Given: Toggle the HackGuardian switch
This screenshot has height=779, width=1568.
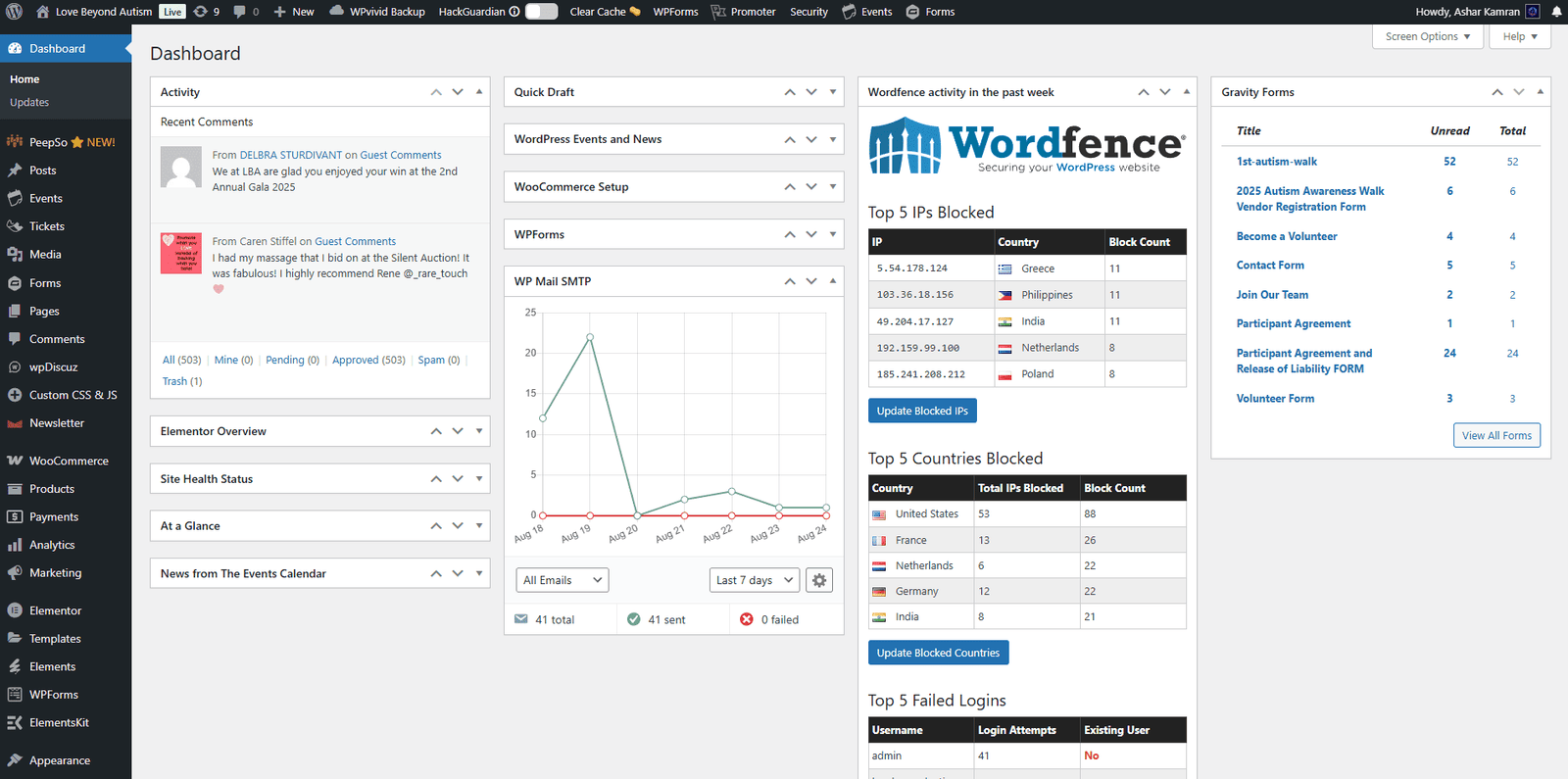Looking at the screenshot, I should click(541, 12).
